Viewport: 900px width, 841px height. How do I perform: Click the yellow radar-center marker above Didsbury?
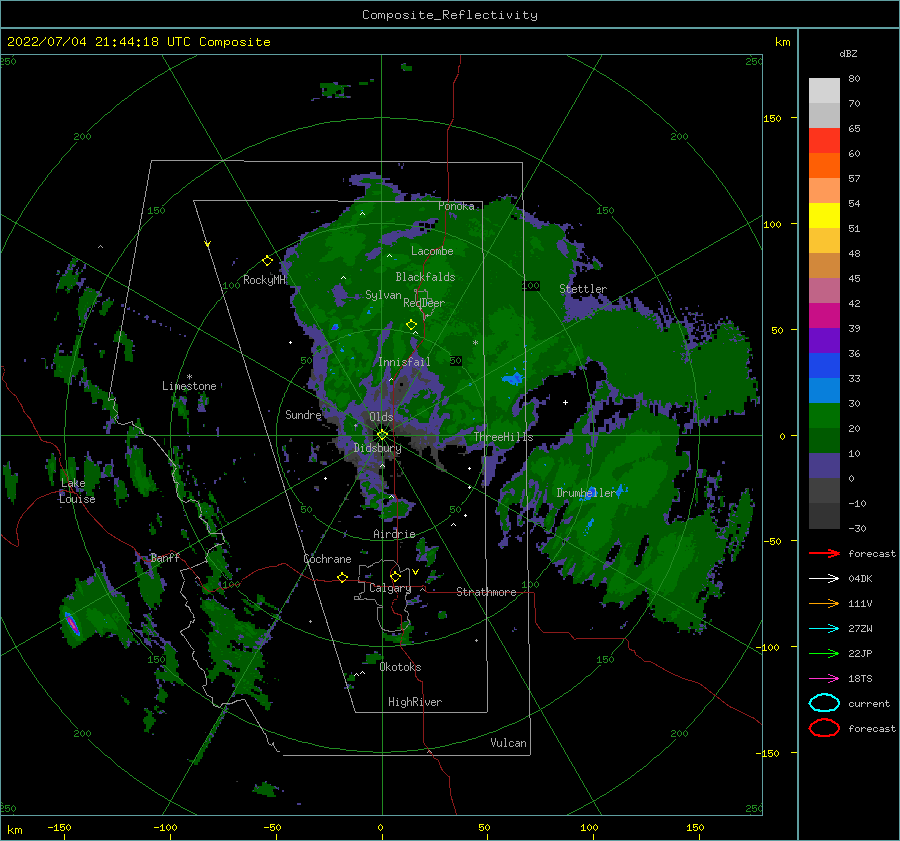click(382, 435)
